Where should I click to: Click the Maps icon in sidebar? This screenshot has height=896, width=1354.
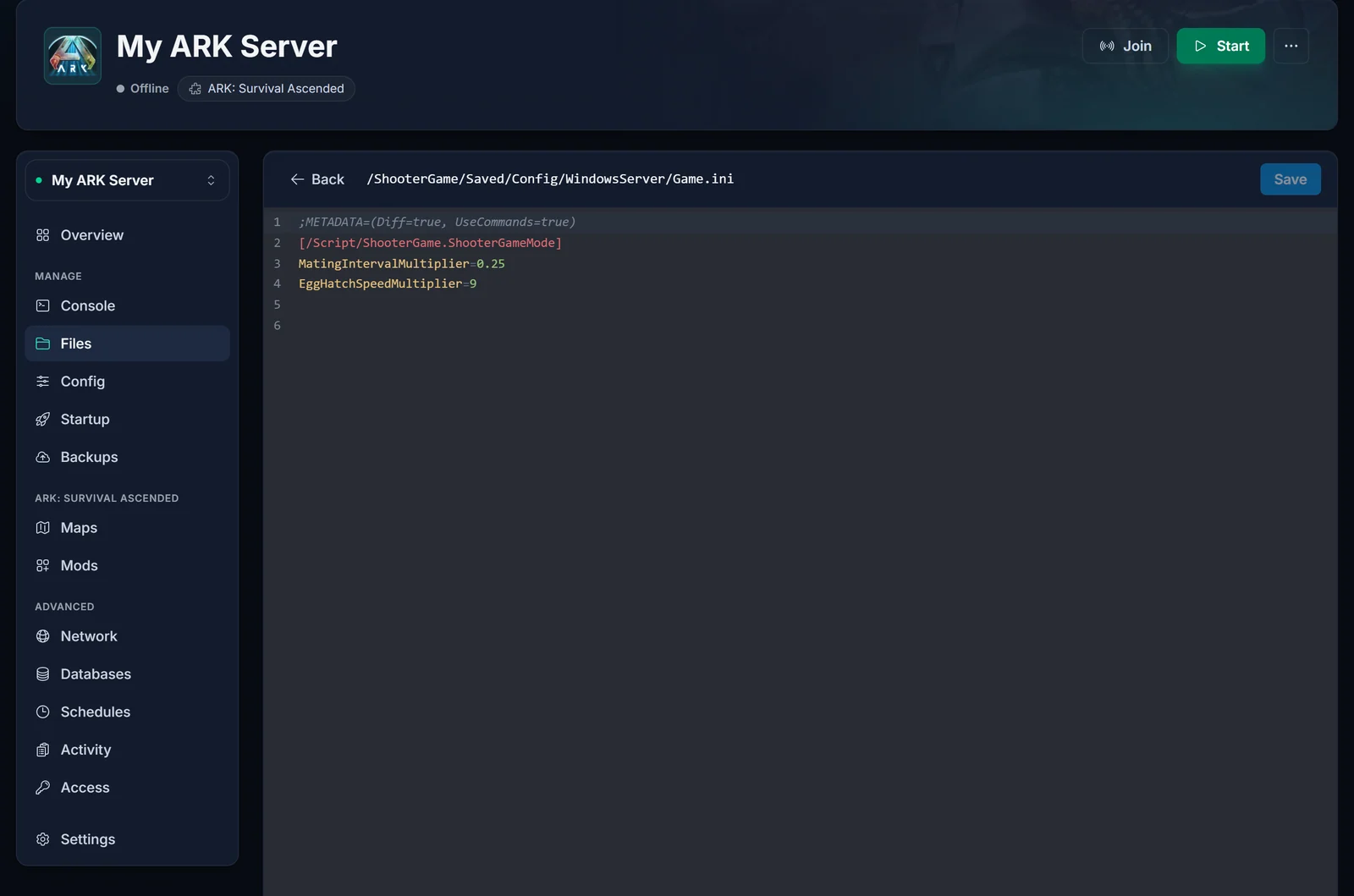[x=43, y=528]
